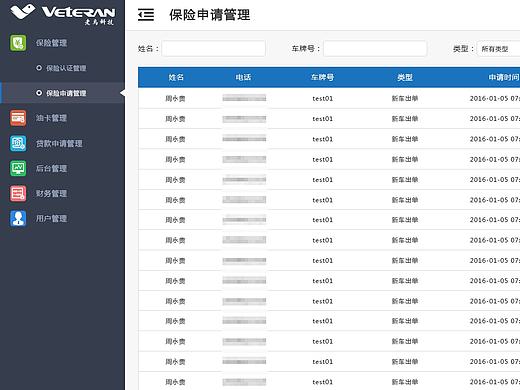This screenshot has width=520, height=390.
Task: Select test01 in the last visible row
Action: [x=322, y=382]
